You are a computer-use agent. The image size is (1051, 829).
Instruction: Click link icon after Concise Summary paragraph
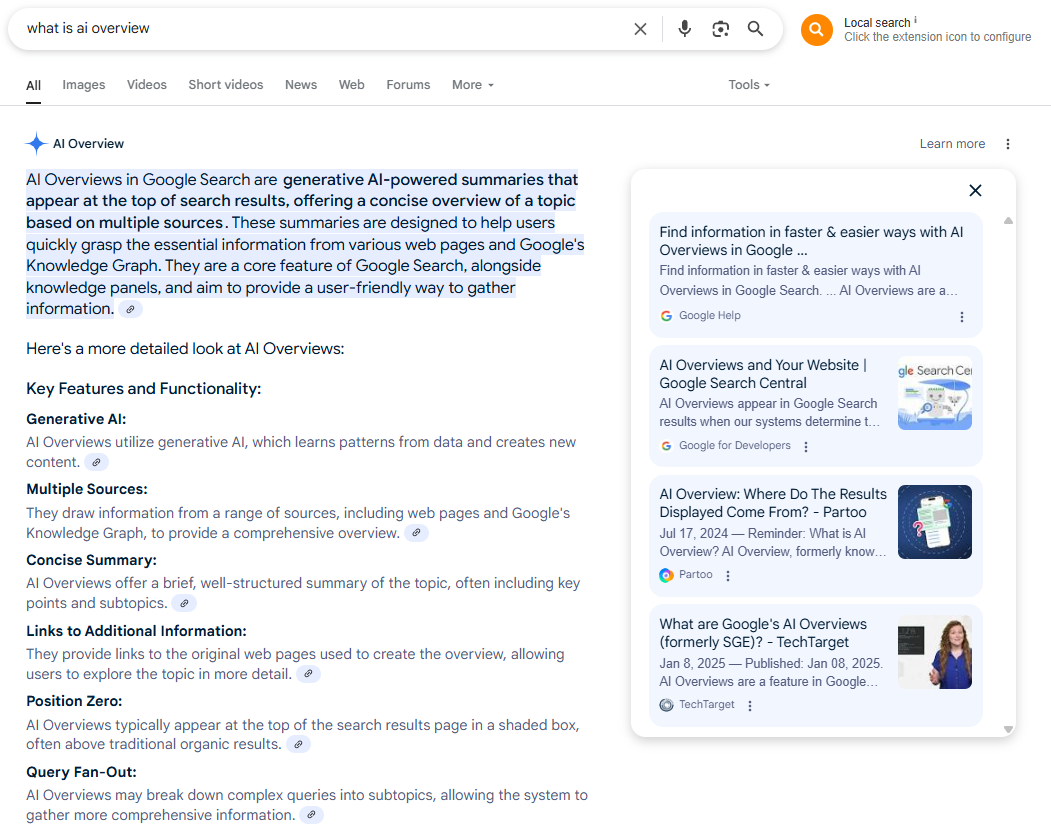[184, 603]
